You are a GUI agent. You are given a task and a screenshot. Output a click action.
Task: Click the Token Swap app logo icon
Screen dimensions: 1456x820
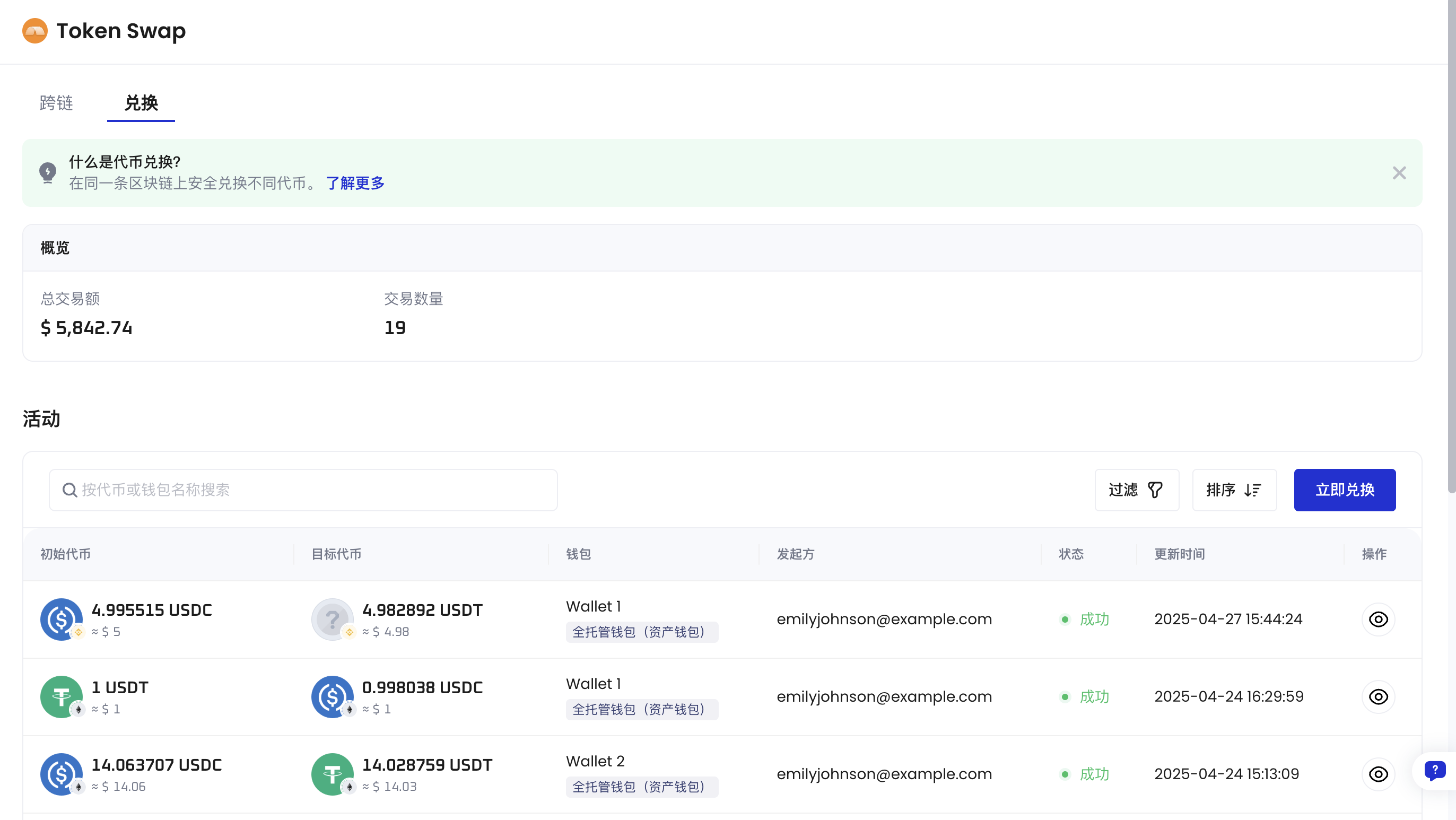coord(34,31)
